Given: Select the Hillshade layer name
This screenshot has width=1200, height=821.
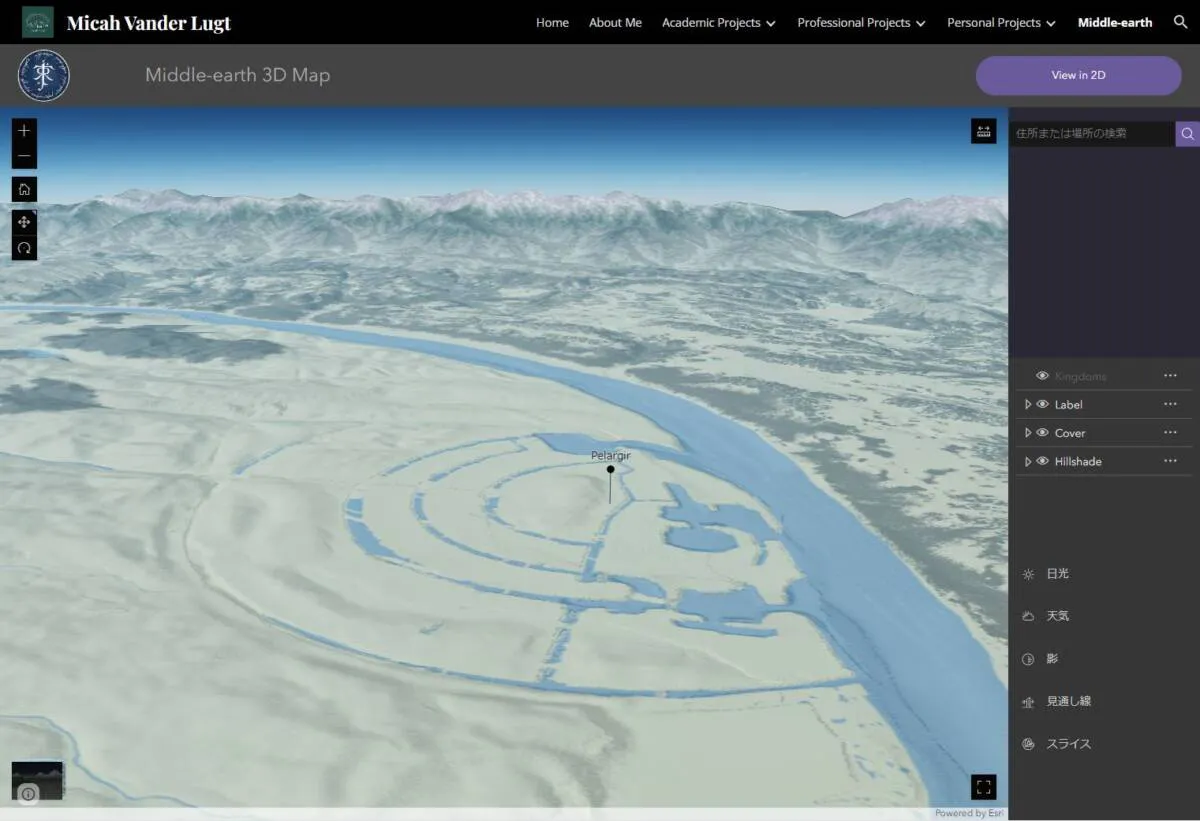Looking at the screenshot, I should 1078,461.
